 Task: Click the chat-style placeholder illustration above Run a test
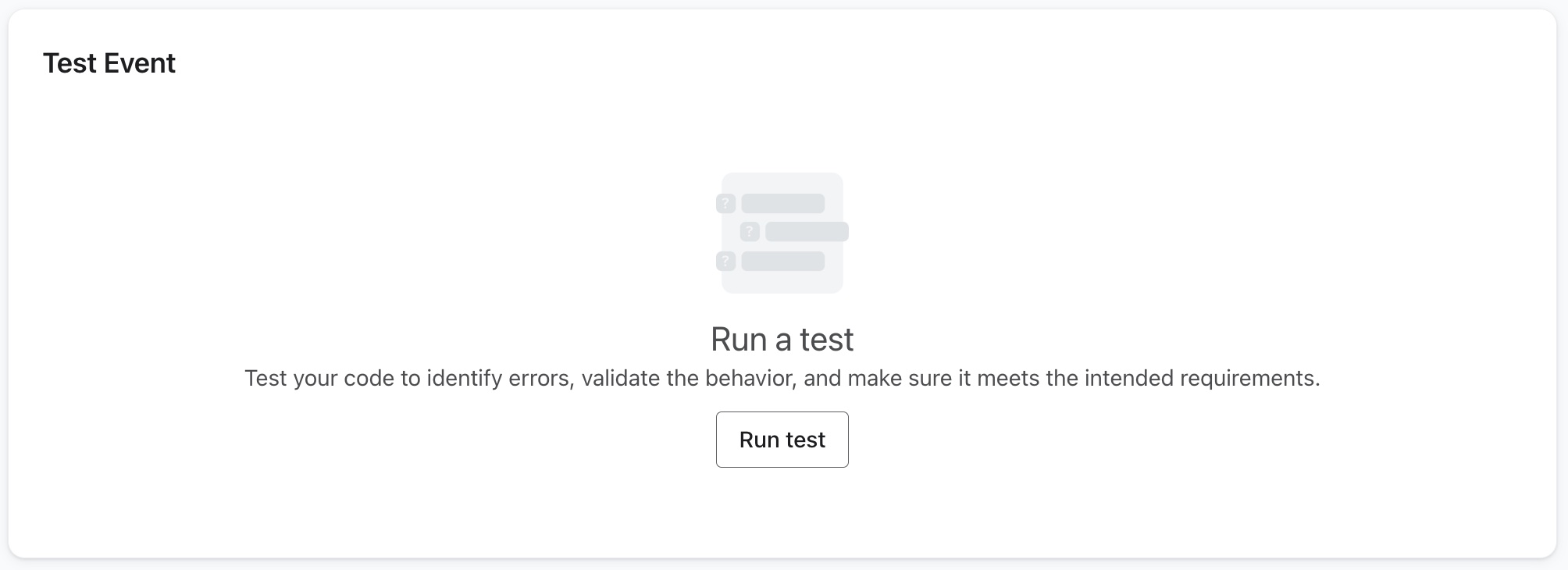pyautogui.click(x=782, y=233)
